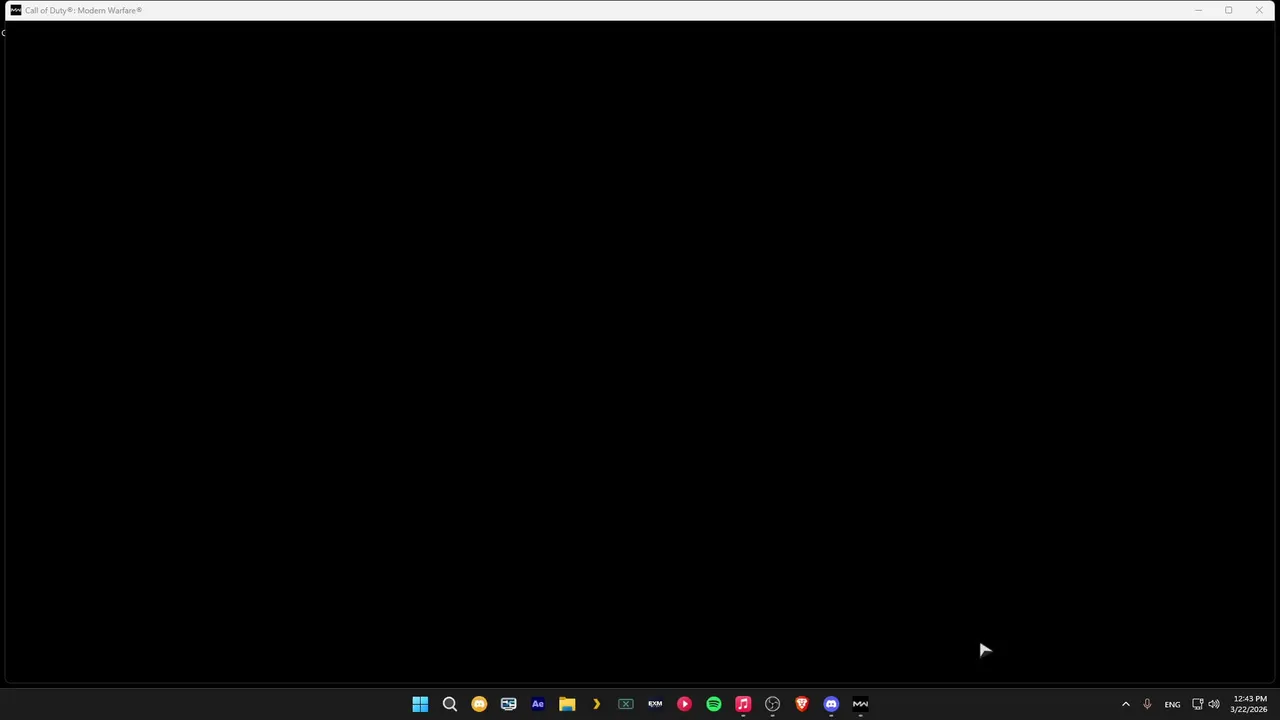Switch to OBS Studio in taskbar
Screen dimensions: 1280x720
(x=772, y=704)
